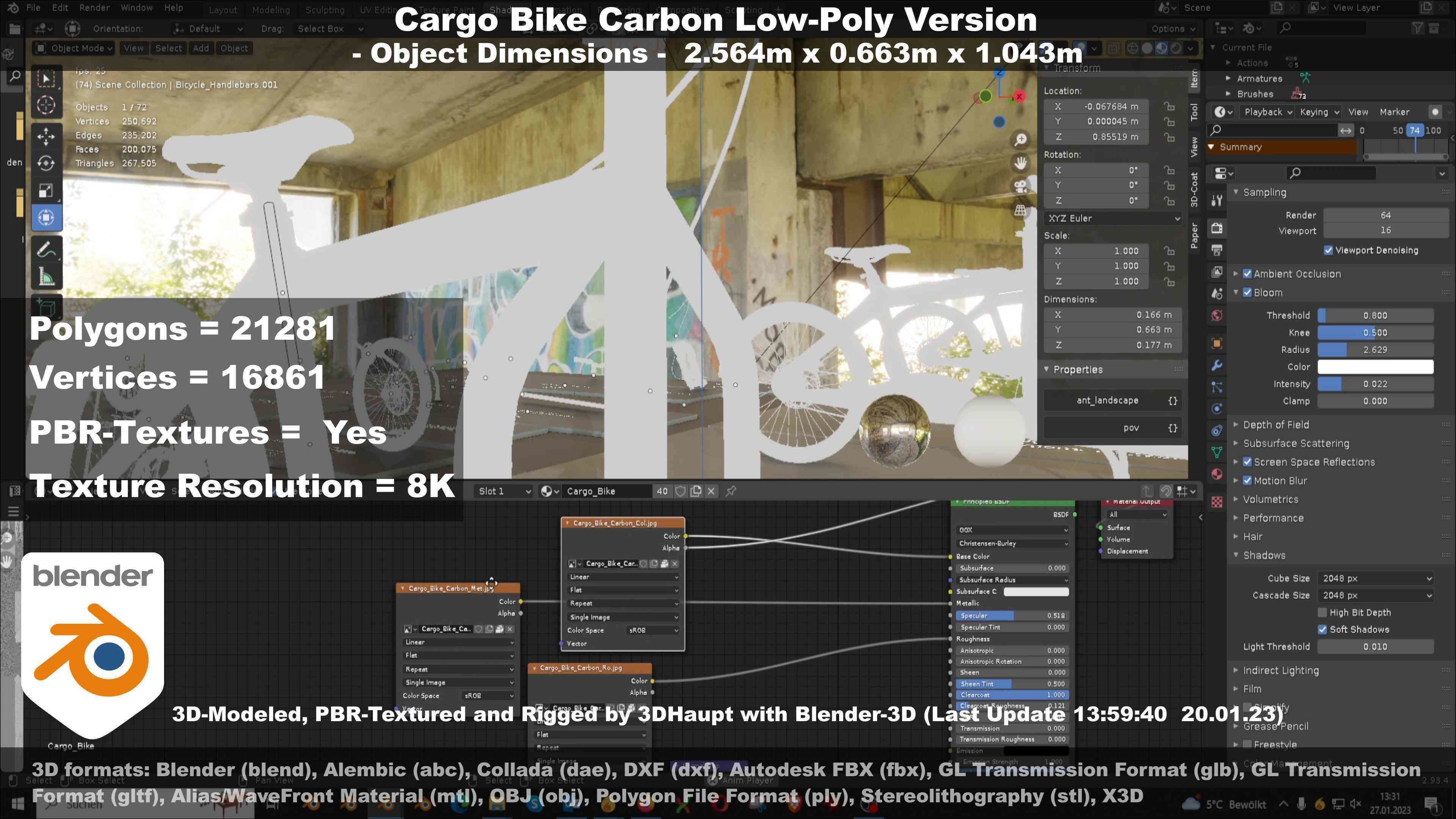1456x819 pixels.
Task: Open the Tool properties tab with wrench-screwdriver icon
Action: point(1217,199)
